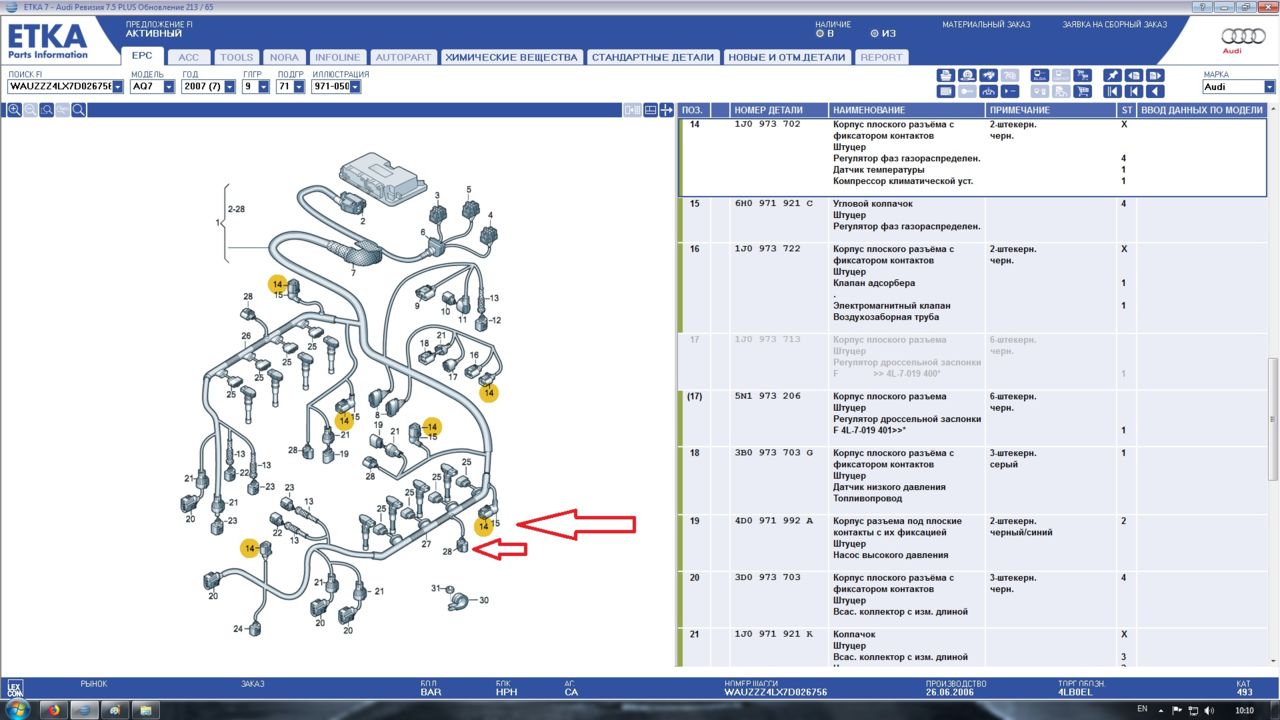Show hidden icons in the system tray
The height and width of the screenshot is (720, 1280).
(x=1162, y=710)
